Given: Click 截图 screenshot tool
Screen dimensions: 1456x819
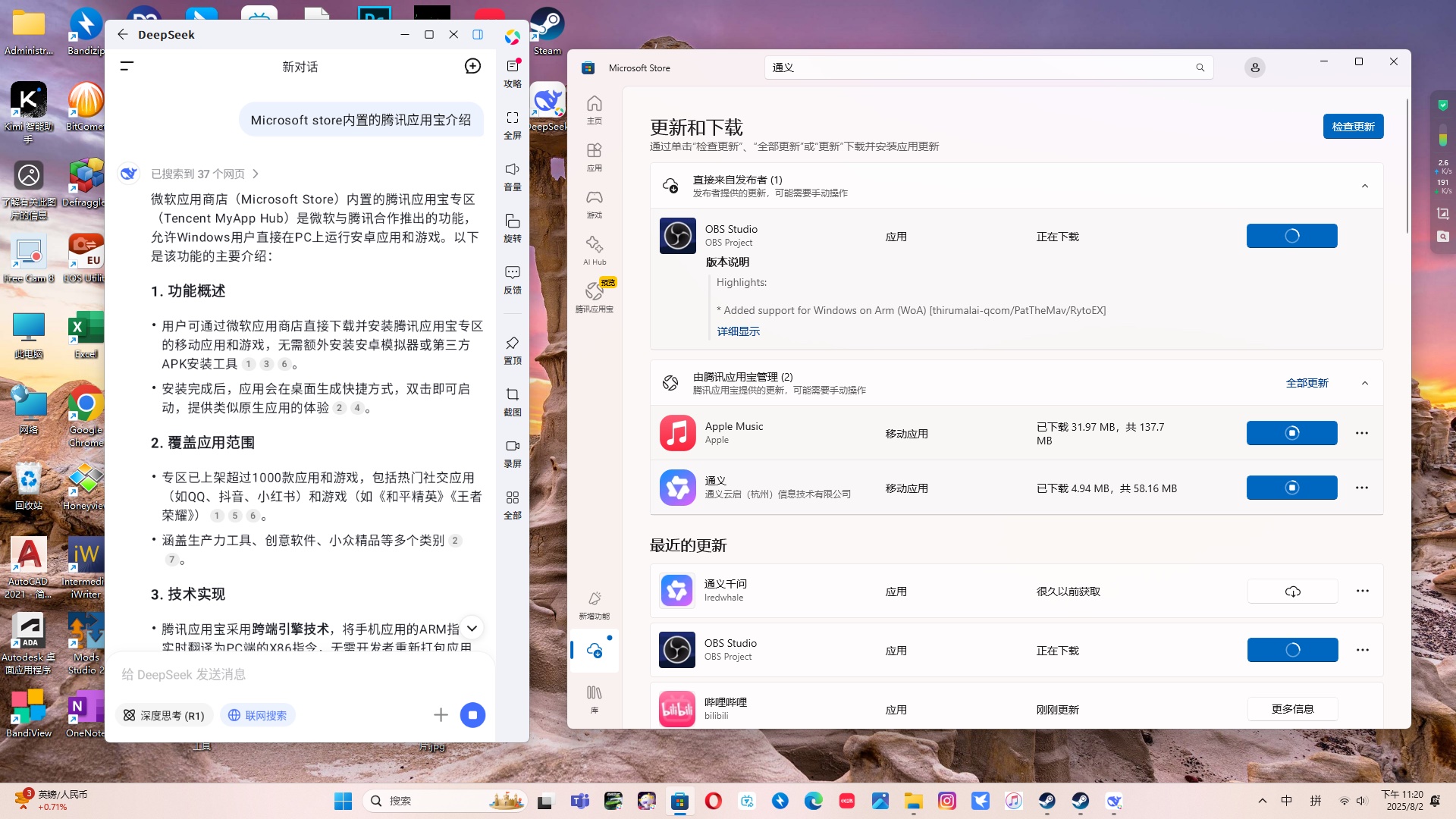Looking at the screenshot, I should 513,402.
